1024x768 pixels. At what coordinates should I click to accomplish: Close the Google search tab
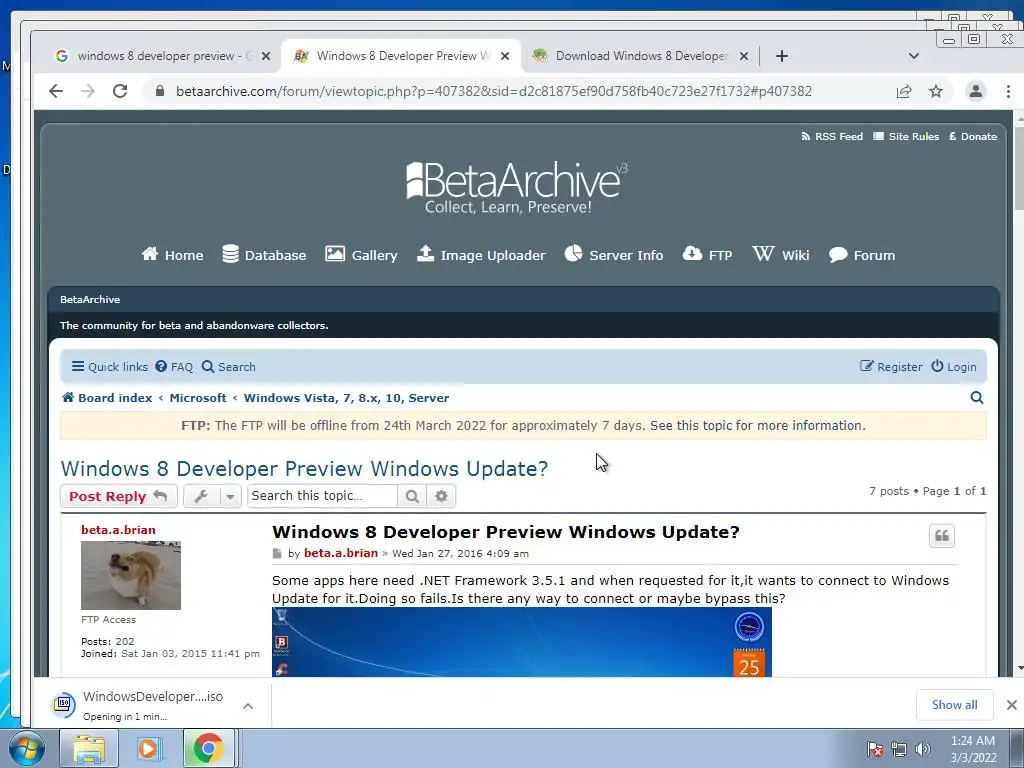[x=266, y=56]
